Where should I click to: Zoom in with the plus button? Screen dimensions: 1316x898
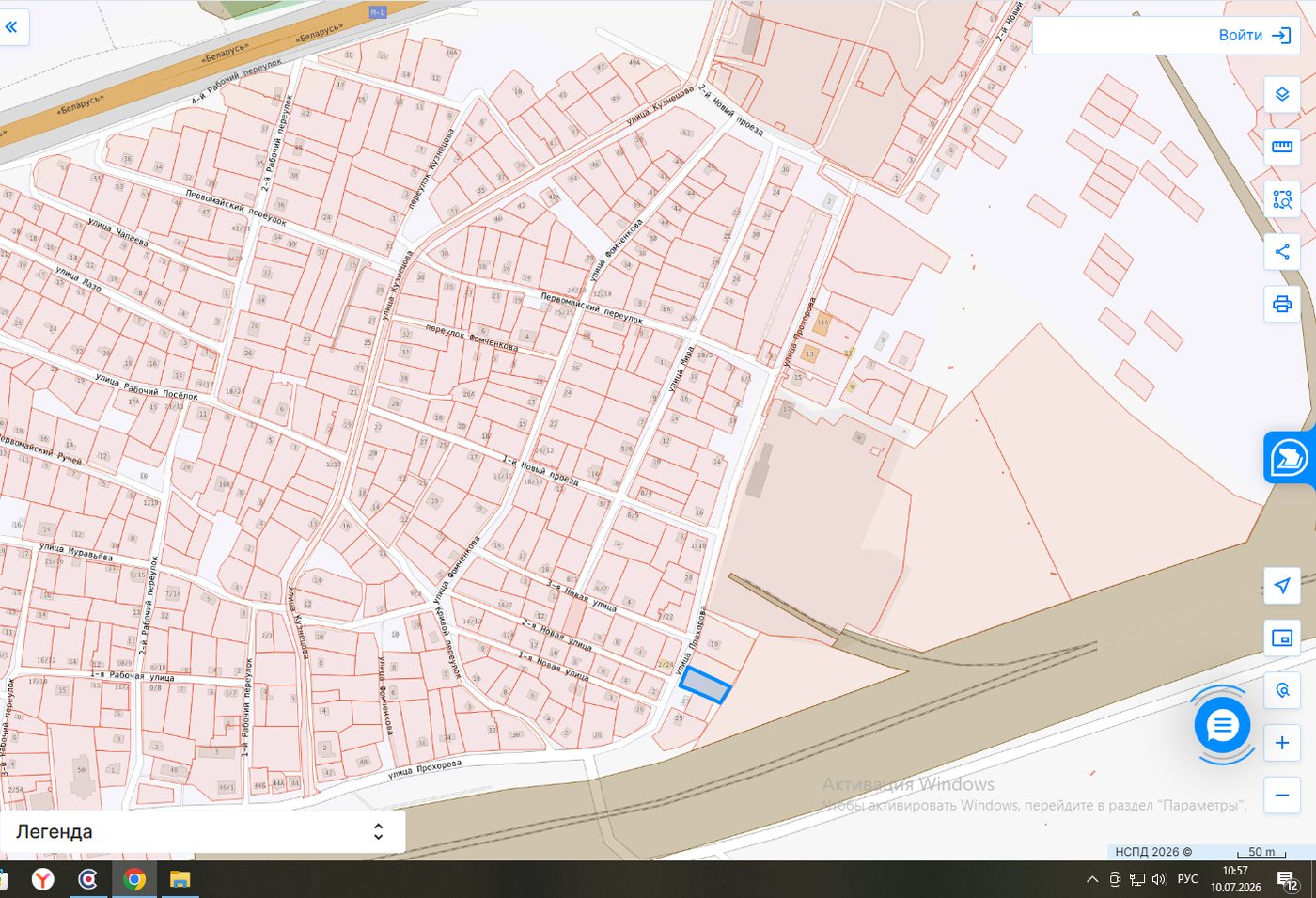click(x=1282, y=743)
